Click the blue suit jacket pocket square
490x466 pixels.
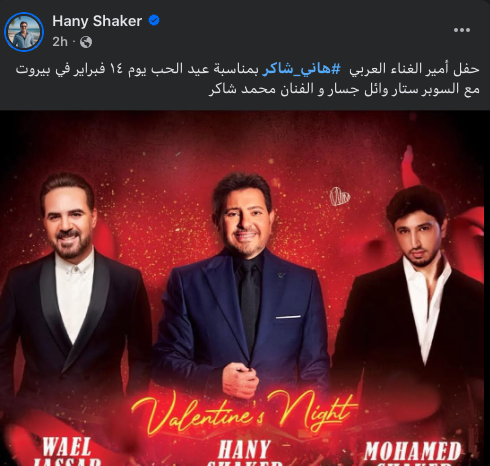tap(288, 317)
